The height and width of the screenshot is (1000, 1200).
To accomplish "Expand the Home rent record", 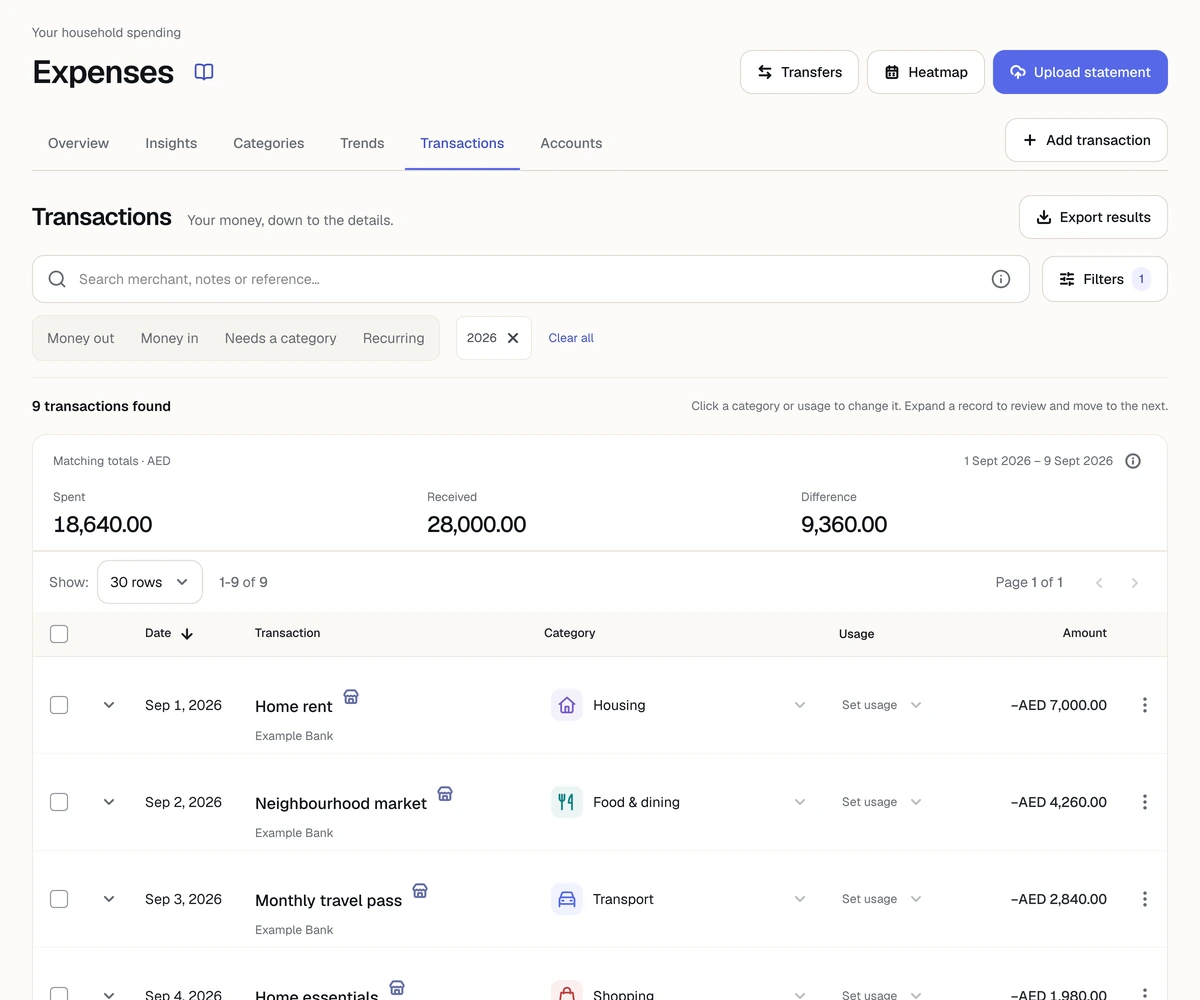I will [x=109, y=705].
